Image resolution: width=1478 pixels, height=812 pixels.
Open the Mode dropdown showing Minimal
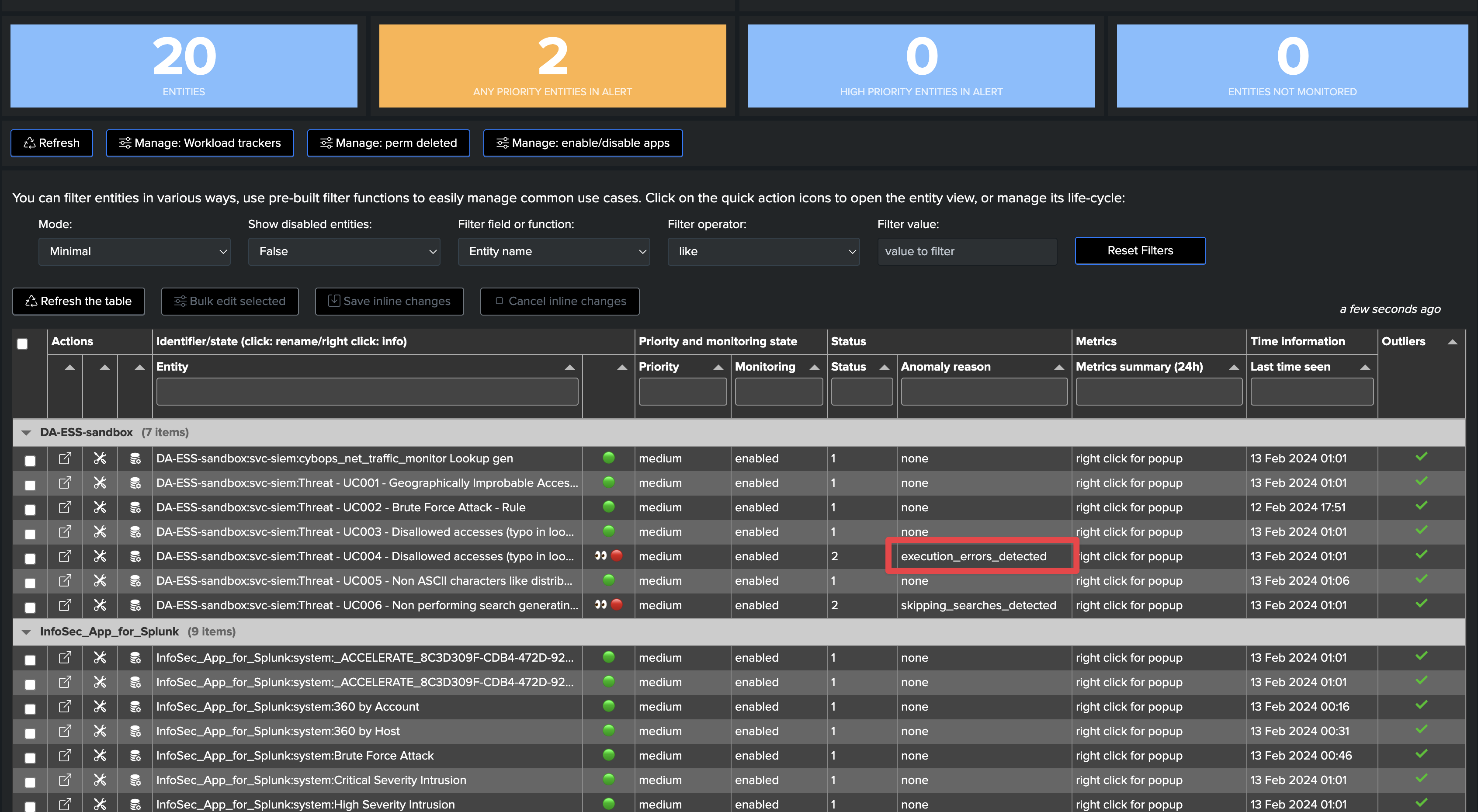pos(134,251)
